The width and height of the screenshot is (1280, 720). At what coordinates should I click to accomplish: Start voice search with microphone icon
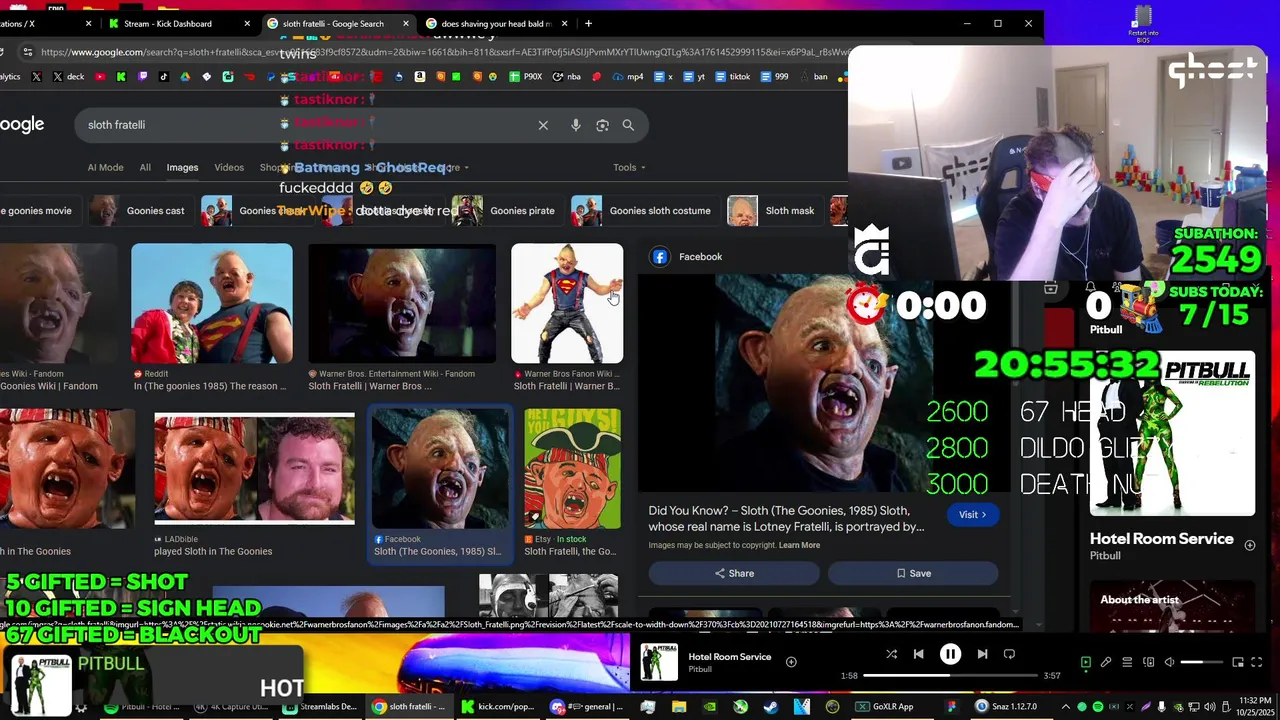pyautogui.click(x=575, y=125)
